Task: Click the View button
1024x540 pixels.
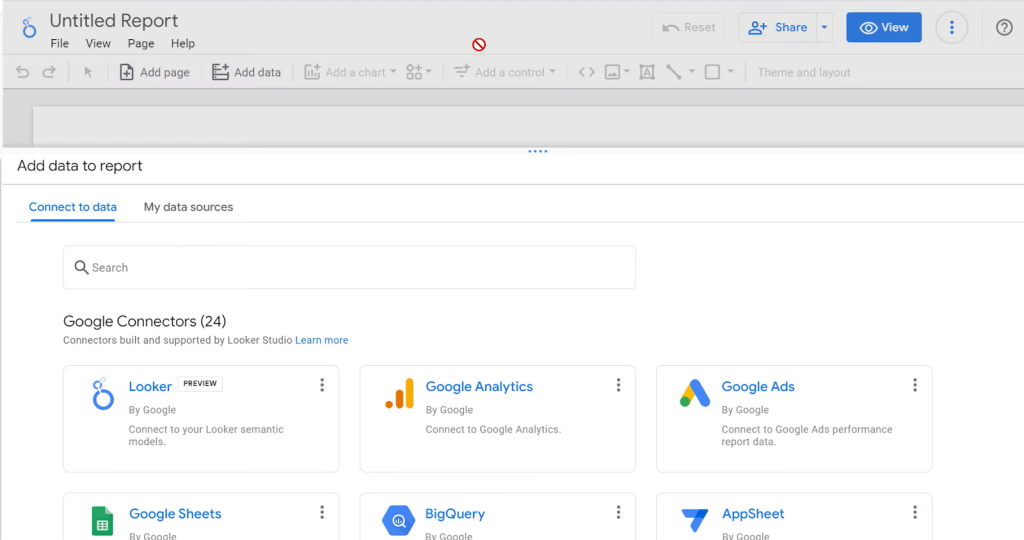Action: coord(883,28)
